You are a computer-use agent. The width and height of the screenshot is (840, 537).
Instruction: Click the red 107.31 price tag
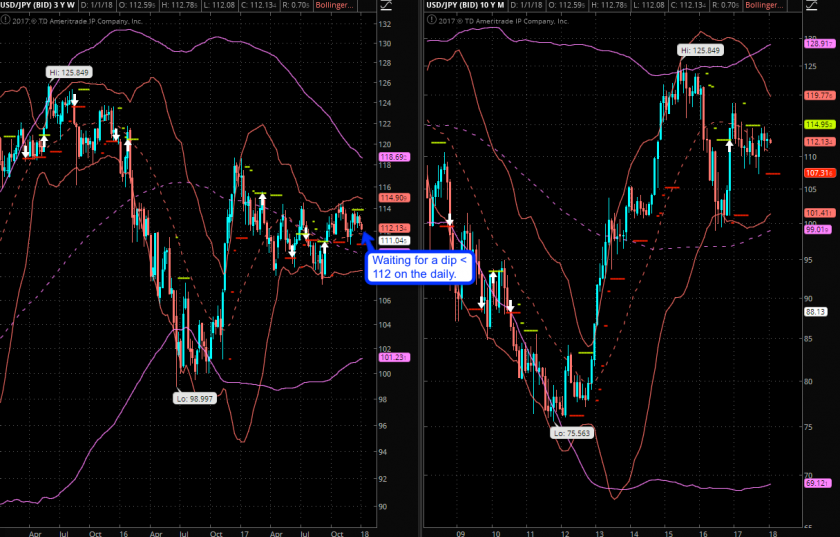pos(819,172)
